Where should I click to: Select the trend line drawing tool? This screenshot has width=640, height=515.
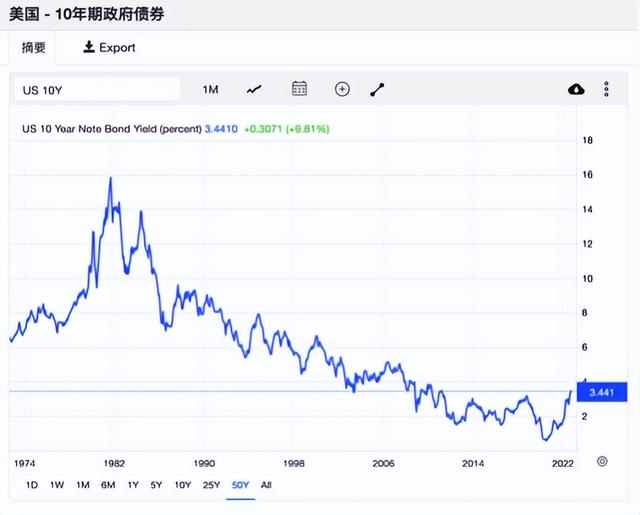[377, 89]
